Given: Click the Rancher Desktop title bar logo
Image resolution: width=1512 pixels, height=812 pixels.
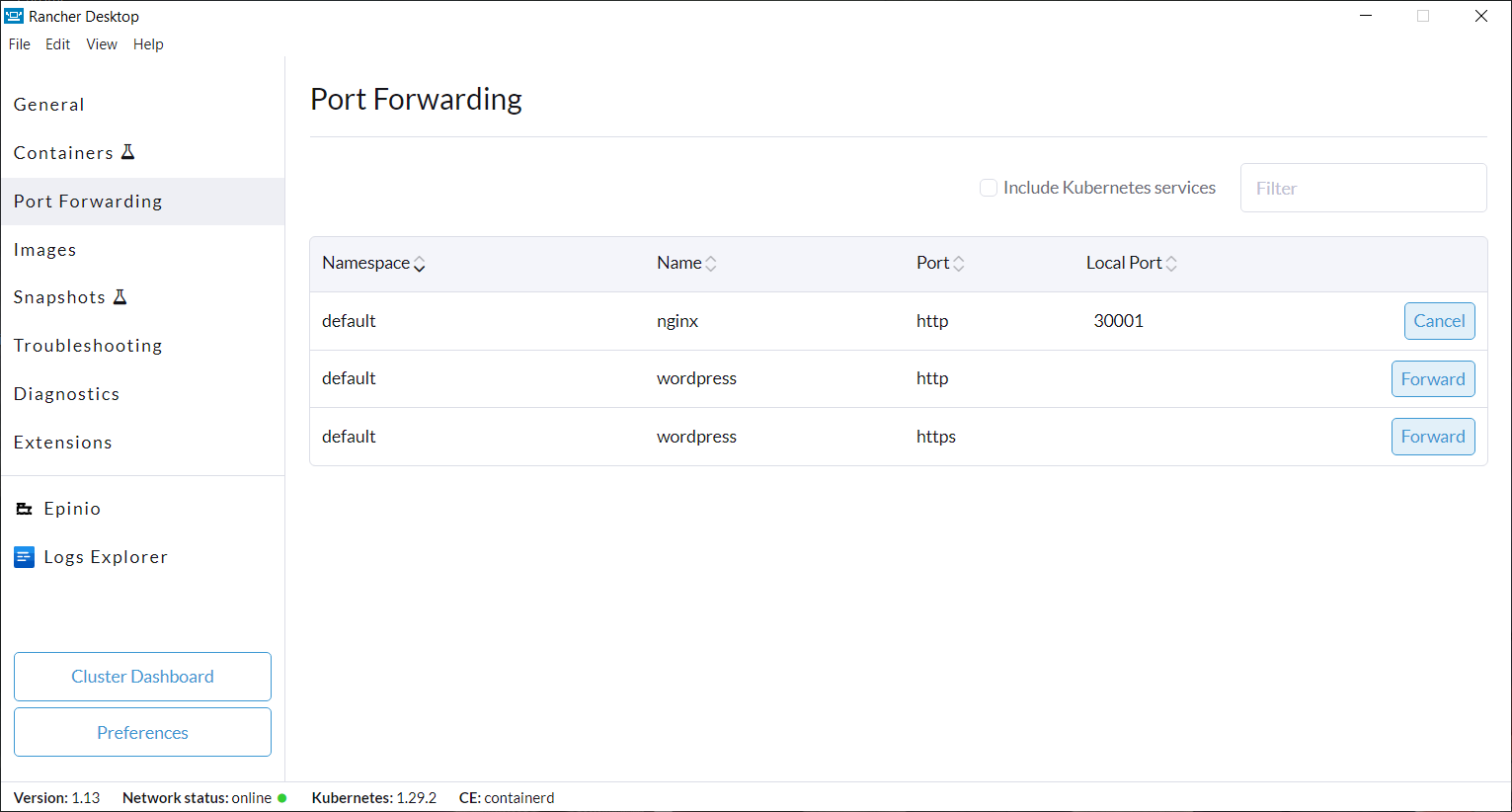Looking at the screenshot, I should pos(14,16).
